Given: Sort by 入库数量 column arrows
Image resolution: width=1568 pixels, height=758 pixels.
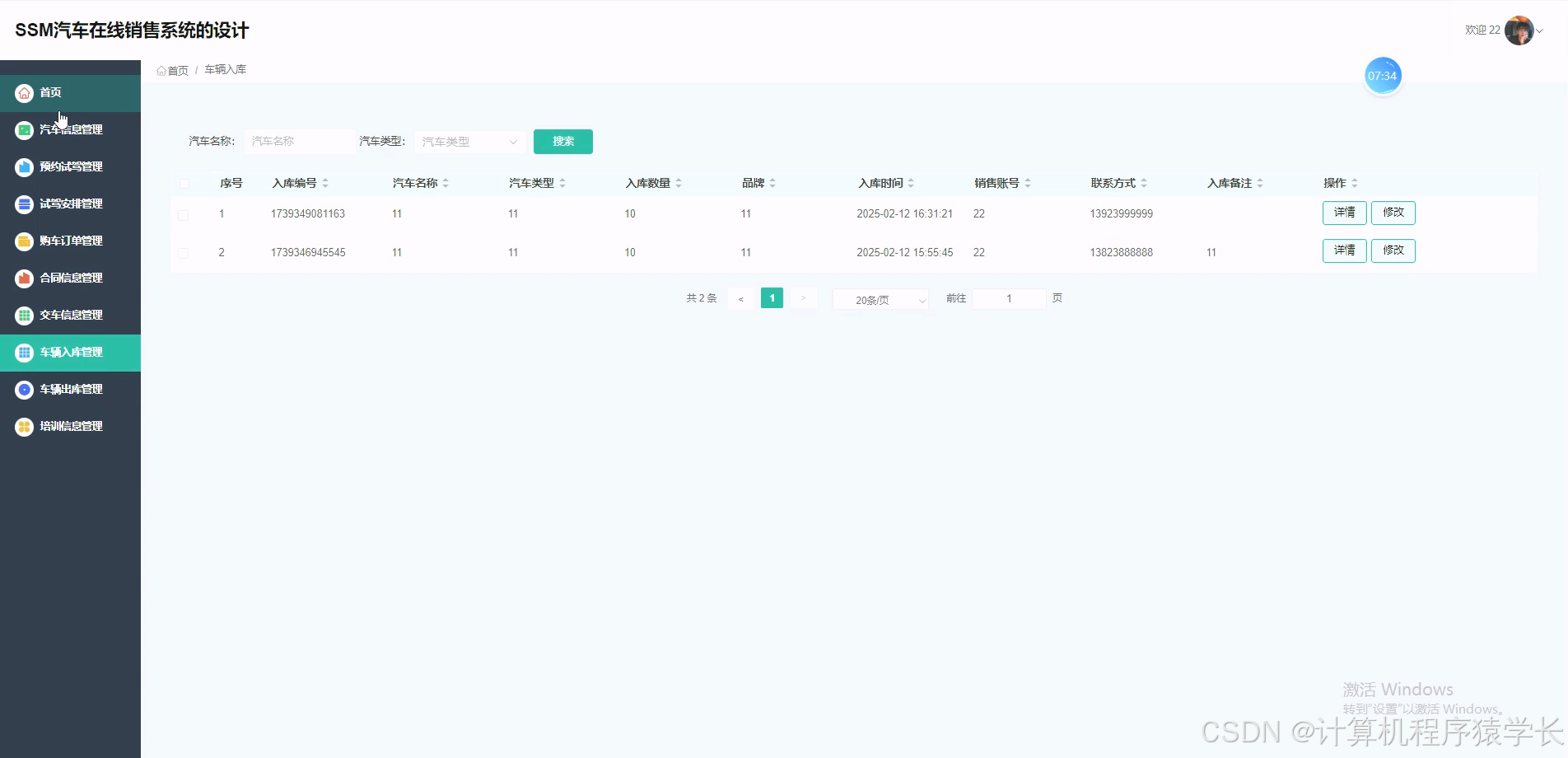Looking at the screenshot, I should (x=679, y=183).
